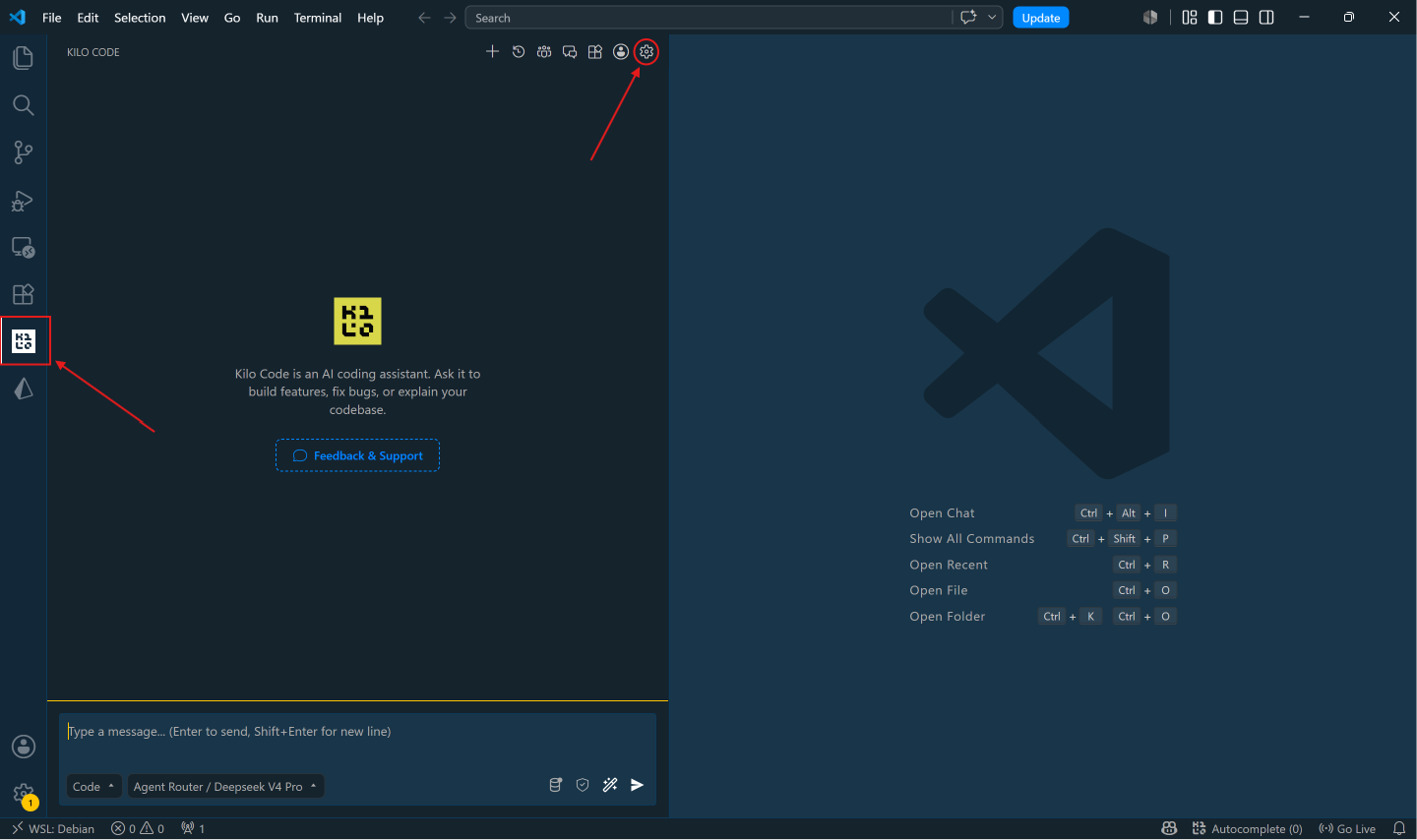1417x840 pixels.
Task: Open the Kilo Code profile icon
Action: pos(621,52)
